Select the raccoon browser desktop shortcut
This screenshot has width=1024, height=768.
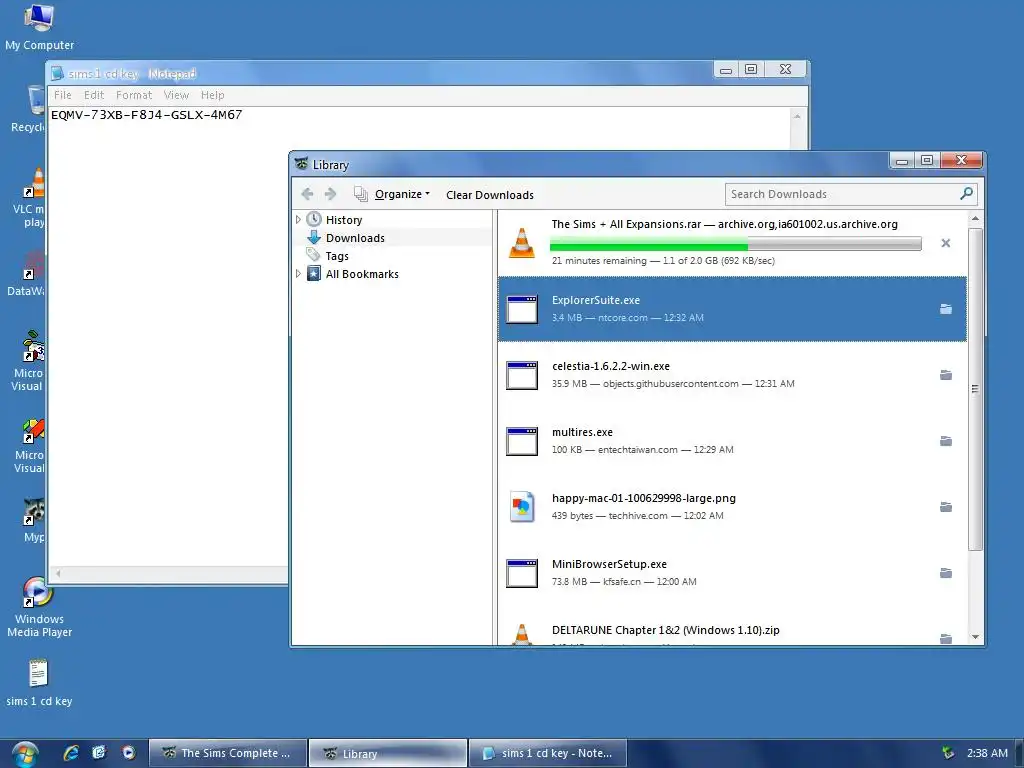34,520
